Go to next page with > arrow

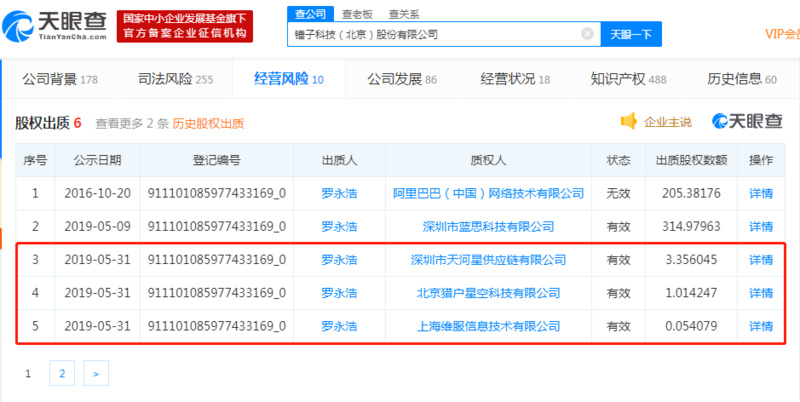[96, 373]
